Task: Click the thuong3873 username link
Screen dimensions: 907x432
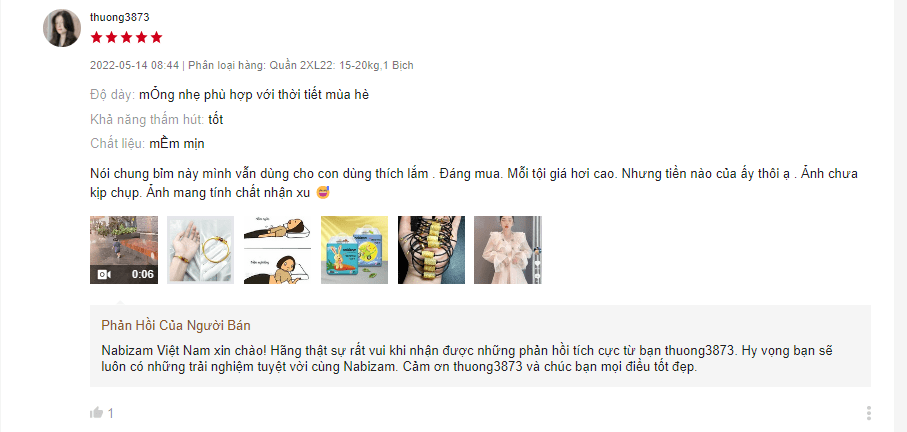Action: point(120,17)
